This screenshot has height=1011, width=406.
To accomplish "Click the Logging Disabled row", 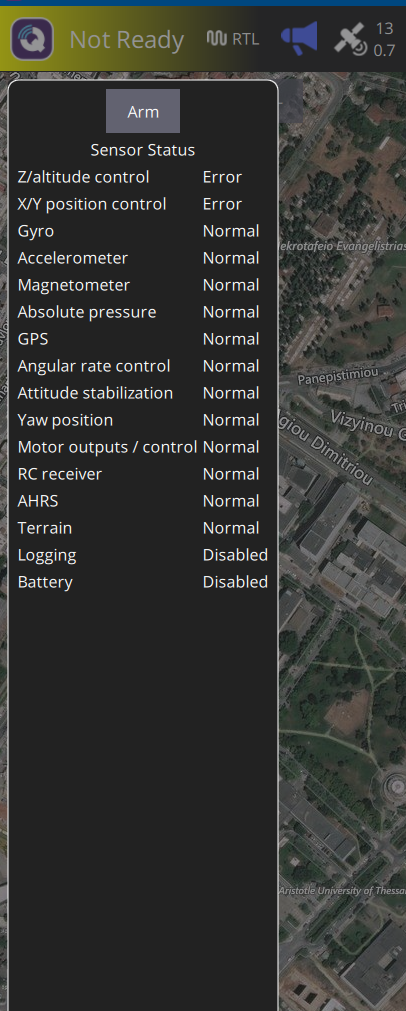I will tap(142, 555).
